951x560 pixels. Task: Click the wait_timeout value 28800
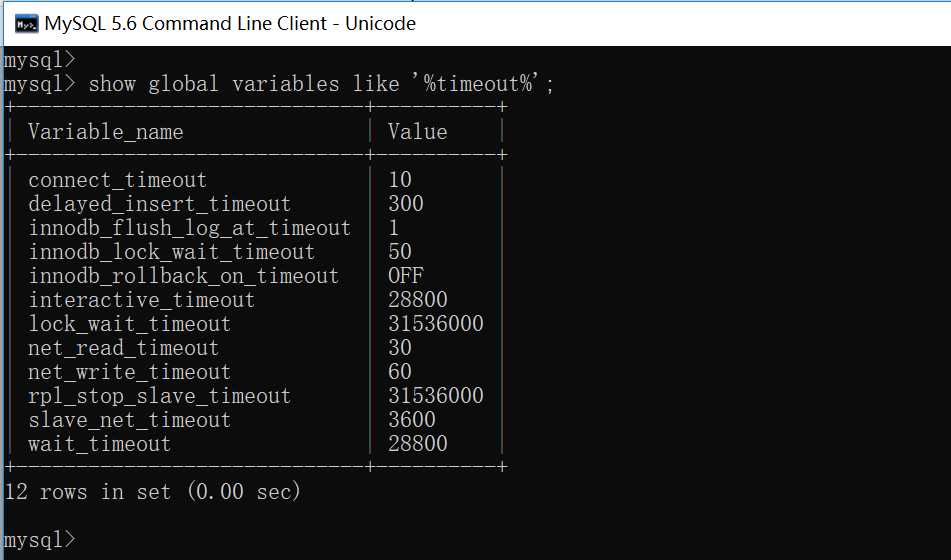pyautogui.click(x=418, y=444)
